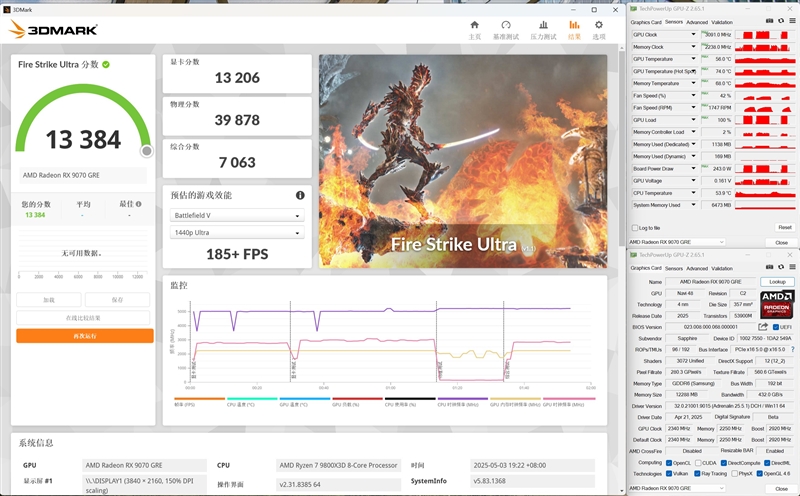Click the info icon next to 最佳
Image resolution: width=800 pixels, height=496 pixels.
pos(137,204)
